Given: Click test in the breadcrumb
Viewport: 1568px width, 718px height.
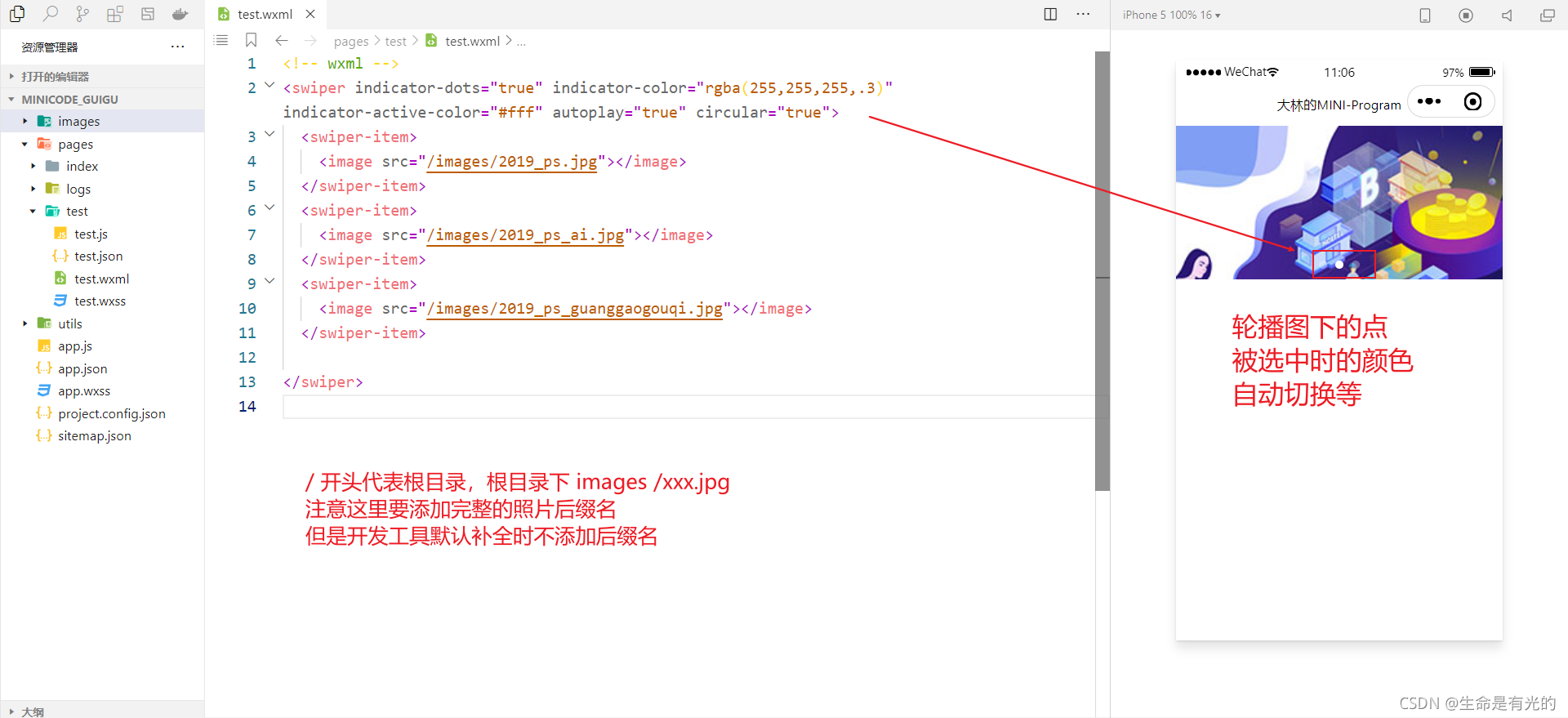Looking at the screenshot, I should (x=396, y=41).
